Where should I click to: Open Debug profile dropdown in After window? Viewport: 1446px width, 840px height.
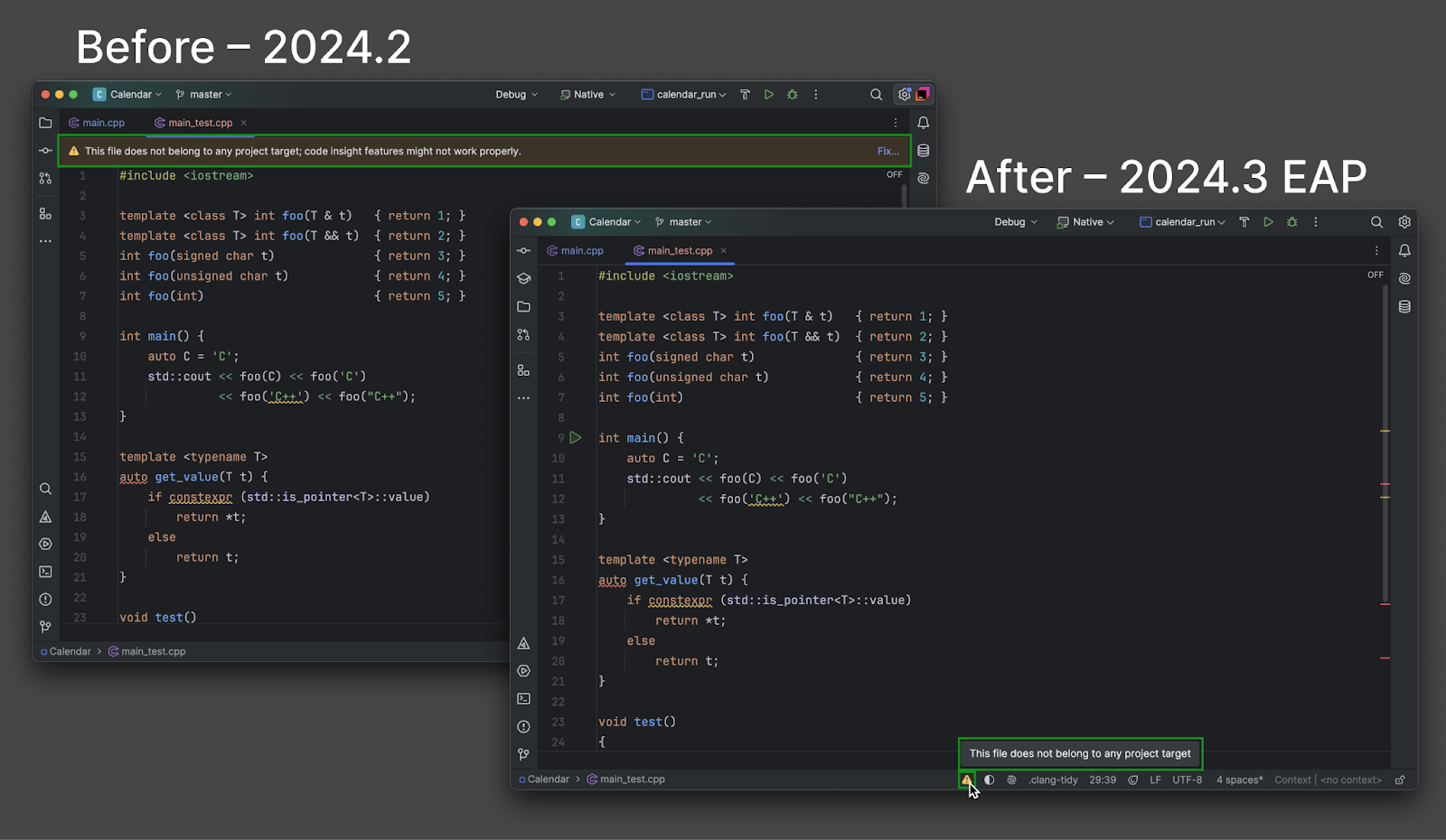pyautogui.click(x=1016, y=222)
